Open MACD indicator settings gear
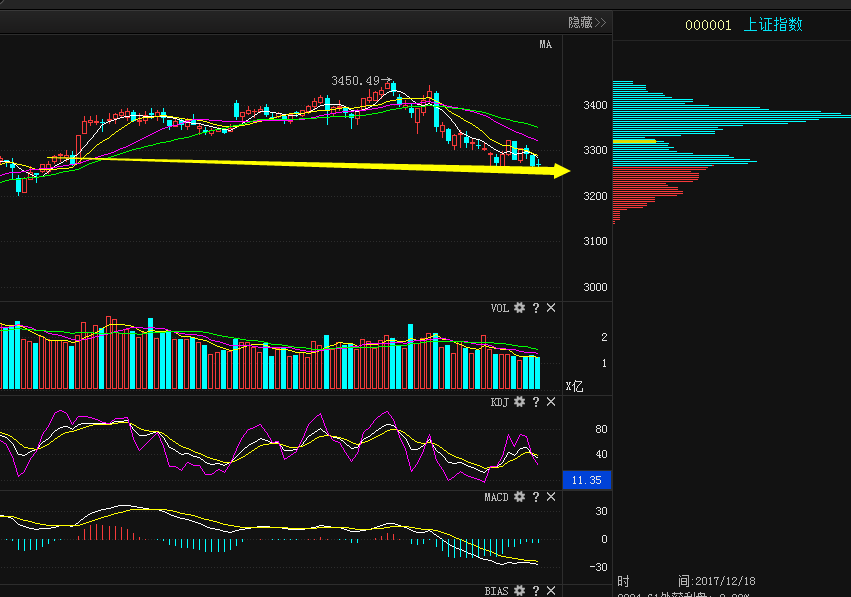 coord(519,497)
